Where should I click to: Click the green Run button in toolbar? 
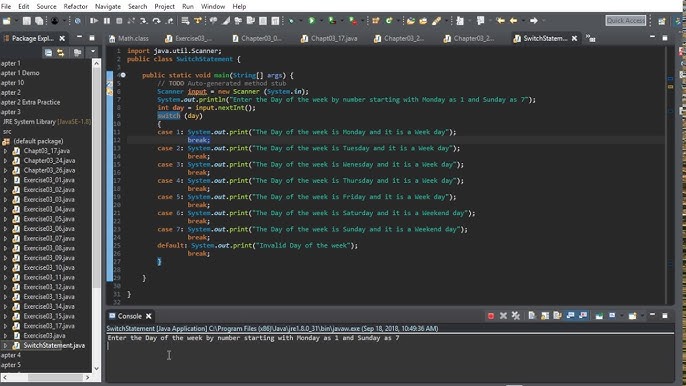(312, 21)
